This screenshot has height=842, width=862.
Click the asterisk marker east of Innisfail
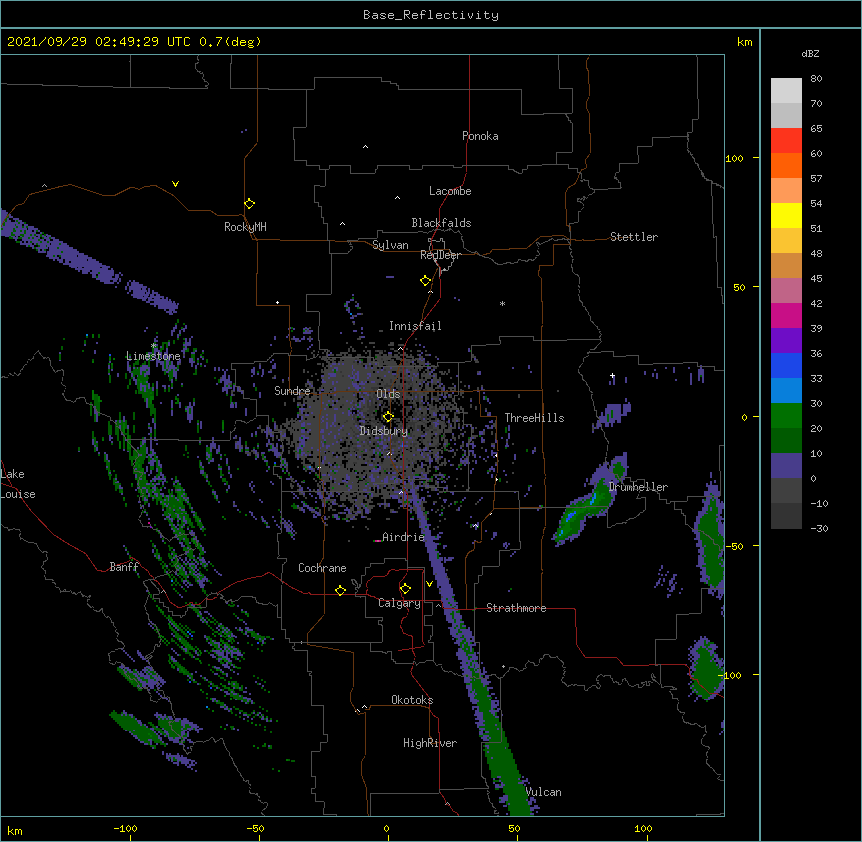502,303
